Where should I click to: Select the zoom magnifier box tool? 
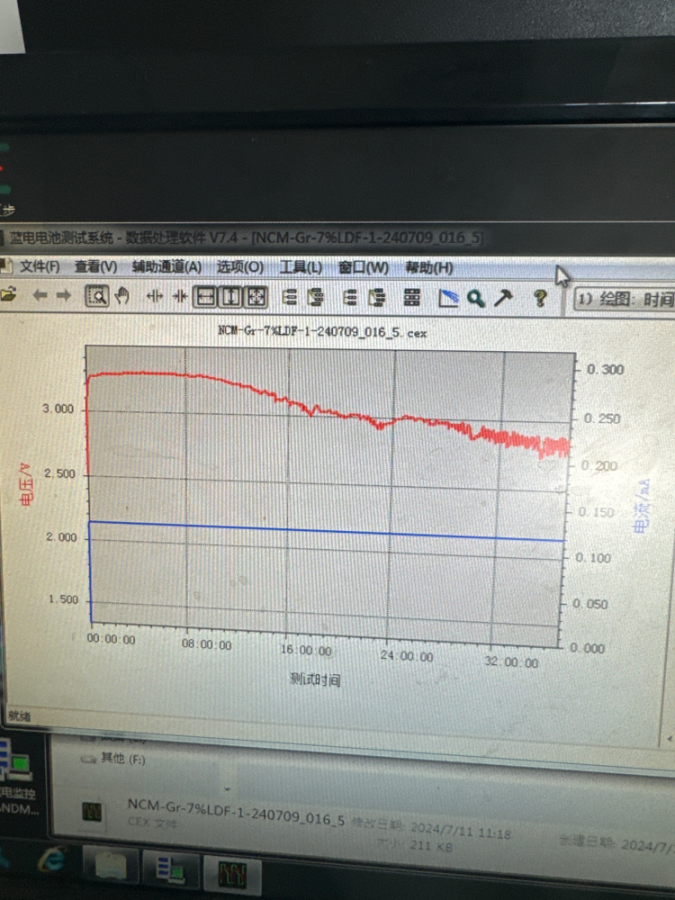point(97,296)
